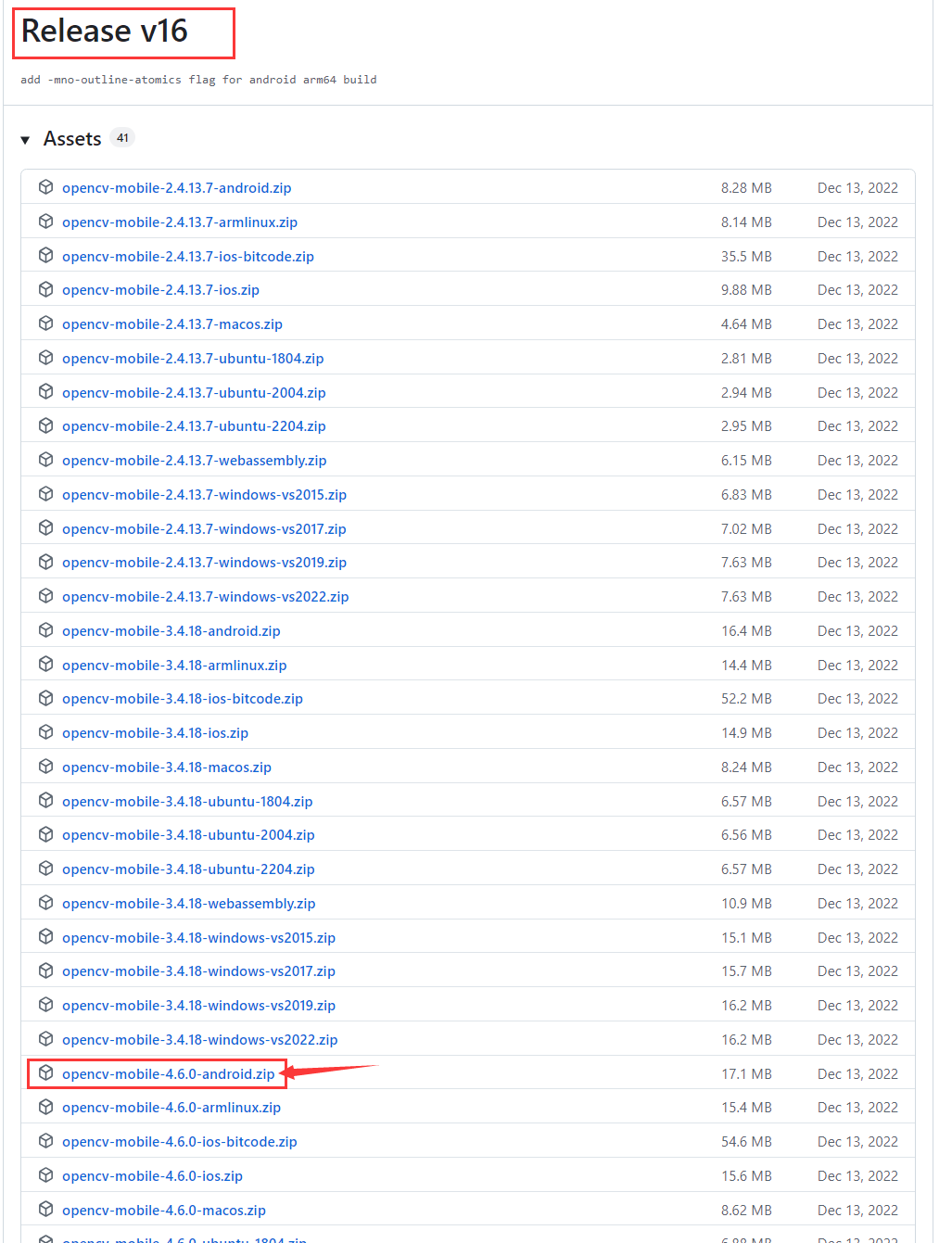
Task: Click package icon beside 2.4.13.7-ios-bitcode.zip
Action: point(45,256)
